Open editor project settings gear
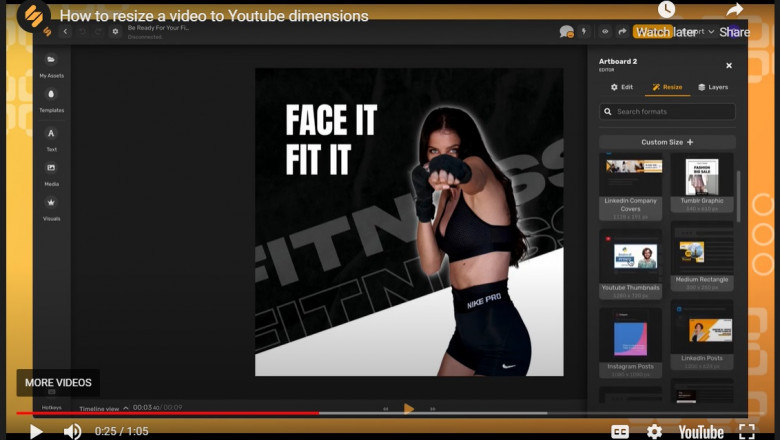This screenshot has width=780, height=440. 115,31
